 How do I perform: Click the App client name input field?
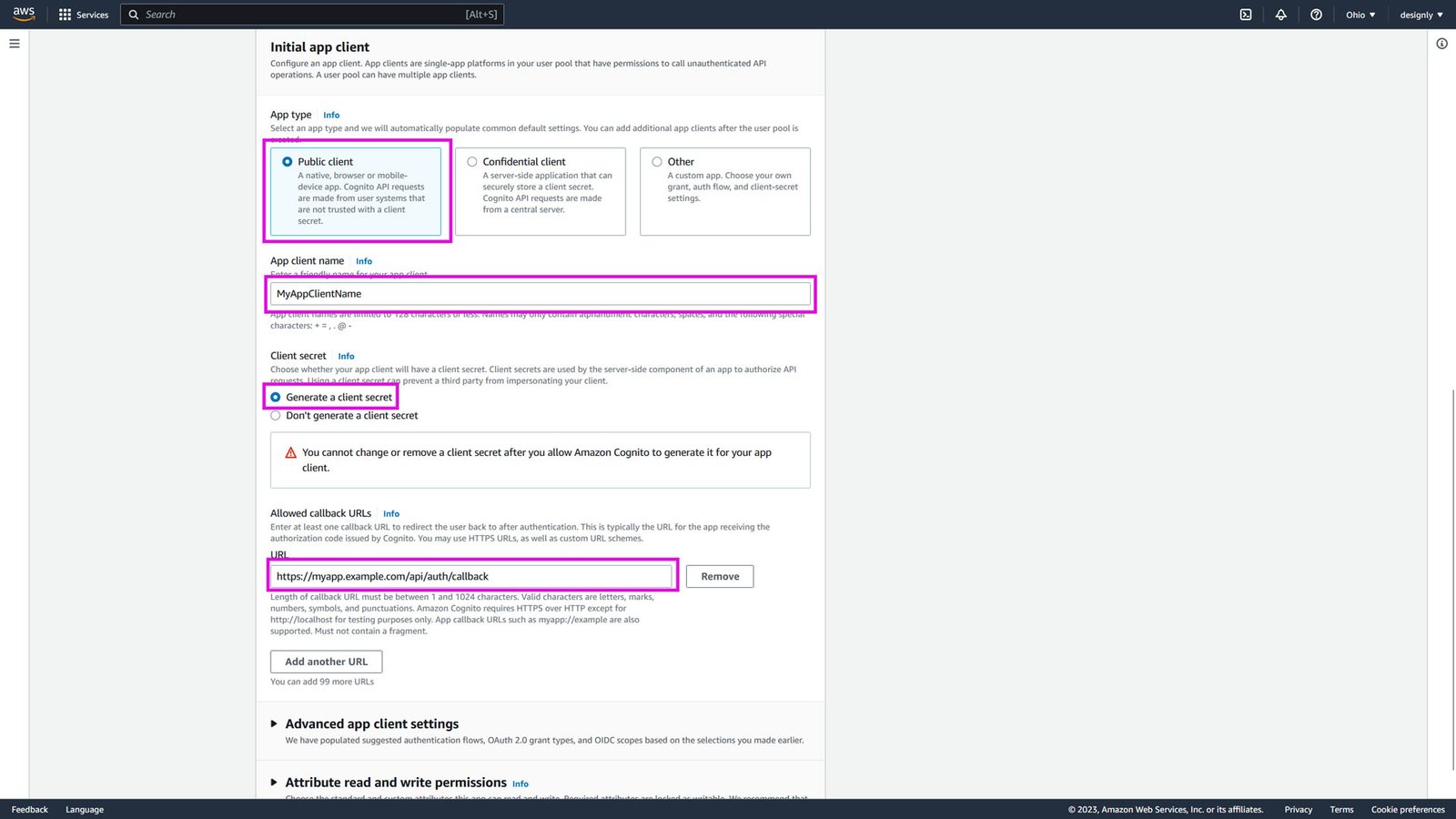pos(540,293)
